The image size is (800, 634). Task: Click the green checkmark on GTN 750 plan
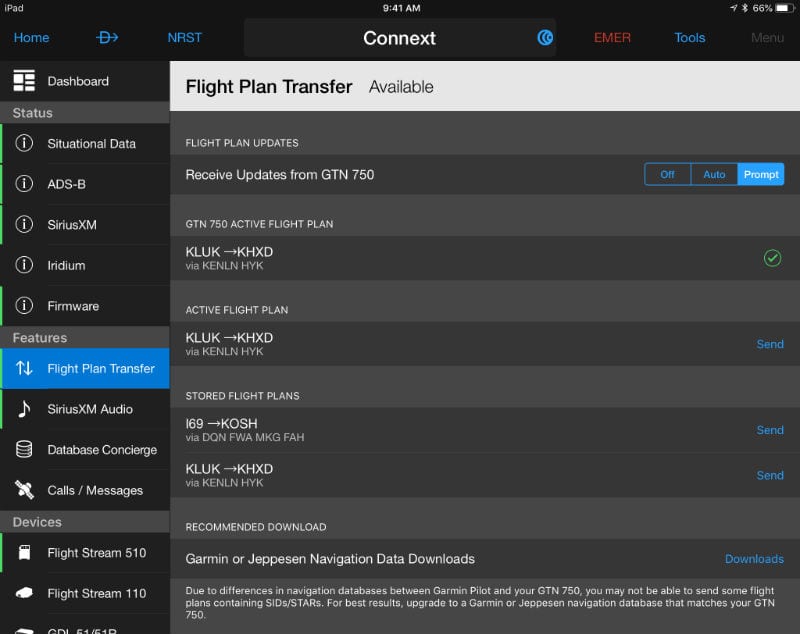(772, 258)
